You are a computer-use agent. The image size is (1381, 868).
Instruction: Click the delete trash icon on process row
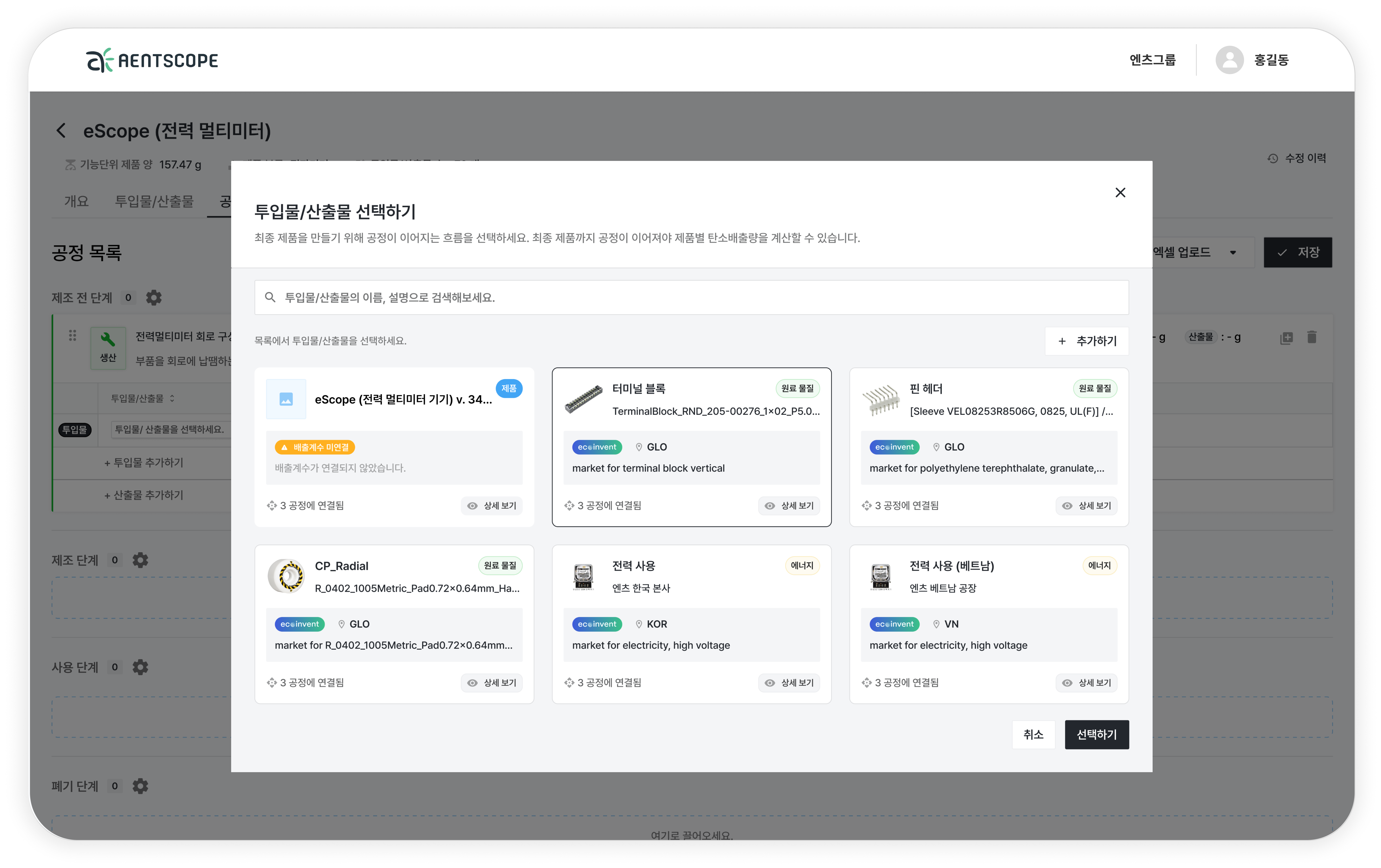click(x=1312, y=337)
